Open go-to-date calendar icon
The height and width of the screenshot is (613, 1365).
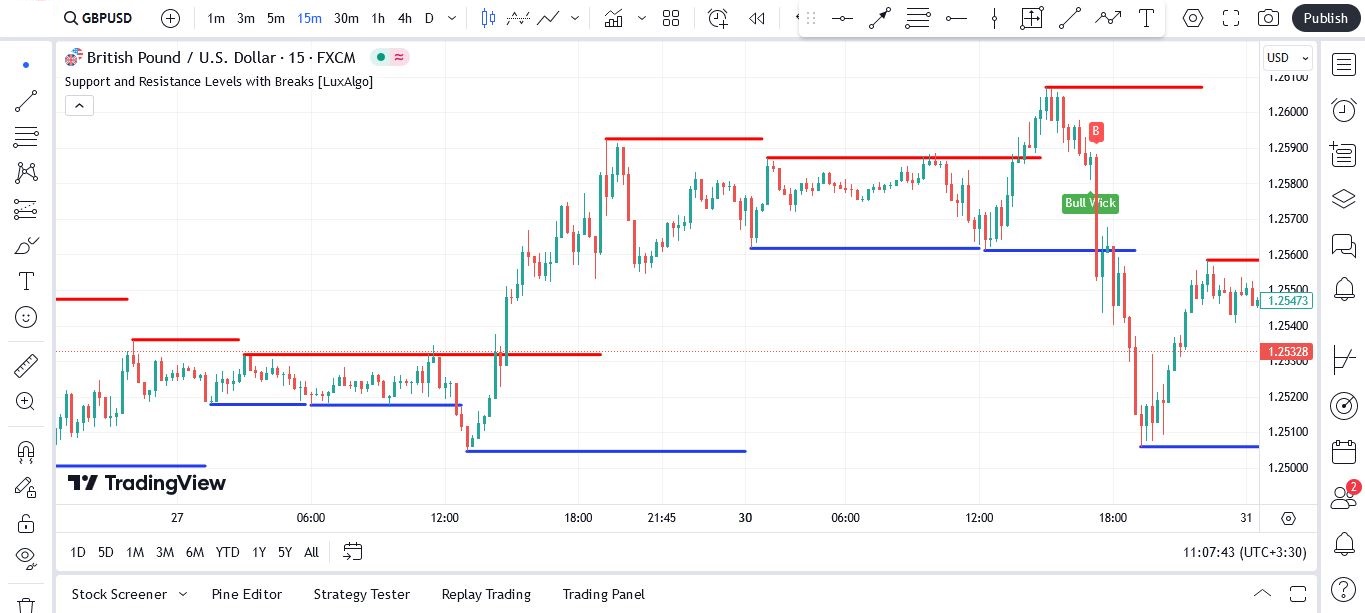tap(352, 552)
